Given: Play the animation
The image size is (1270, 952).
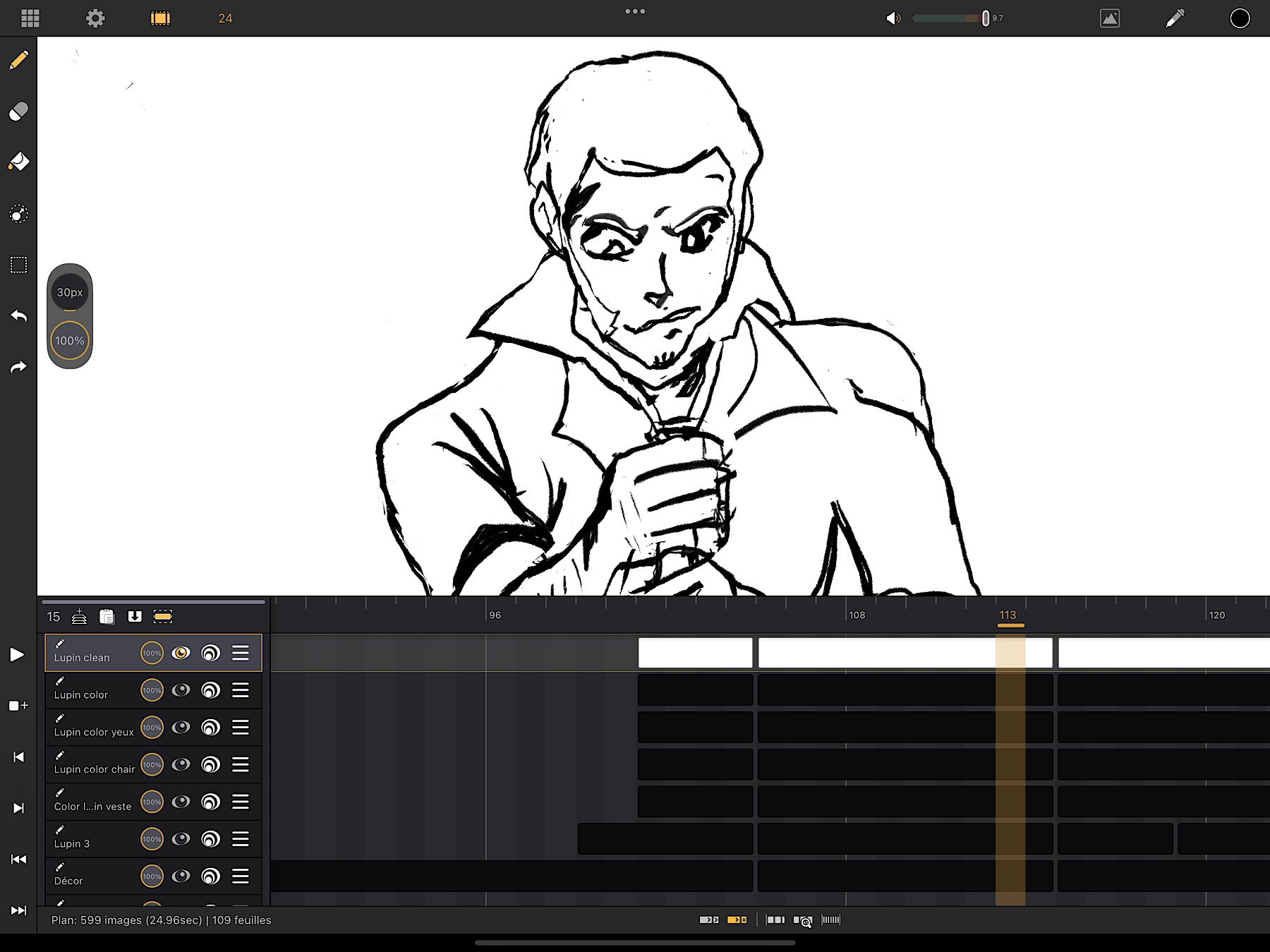Looking at the screenshot, I should (x=17, y=655).
